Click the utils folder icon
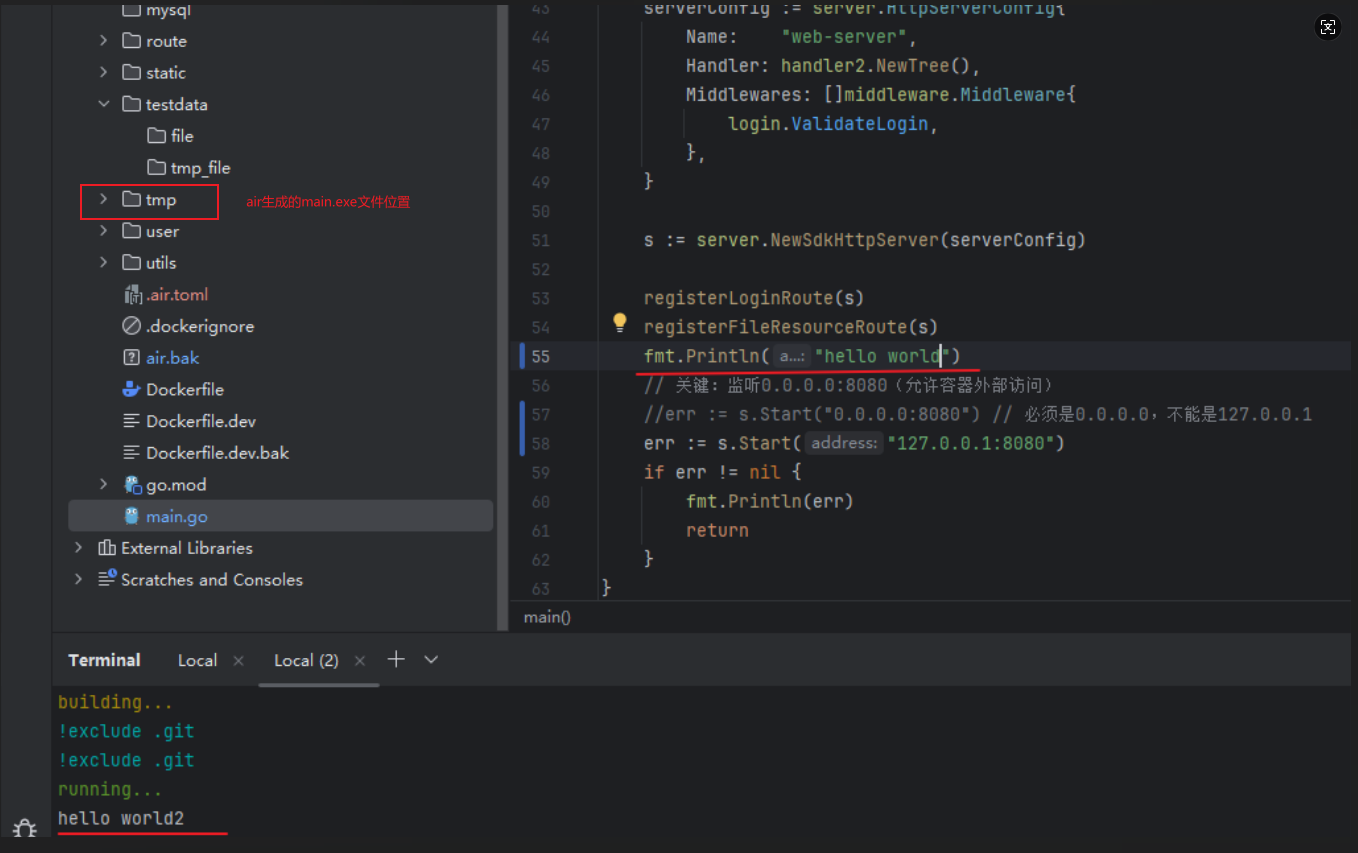 click(131, 262)
